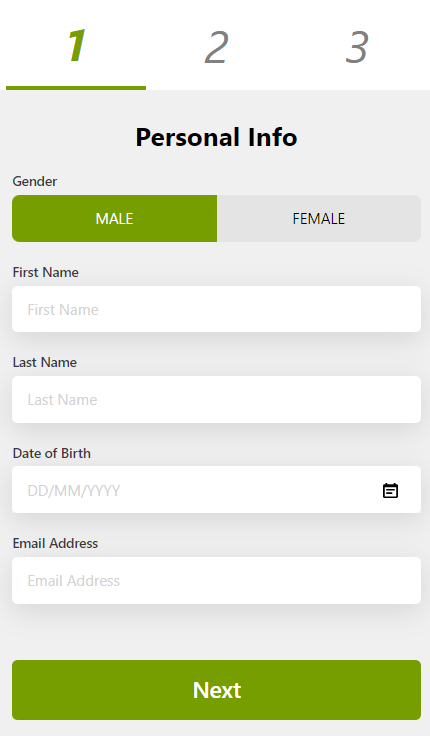Open the calendar date picker icon
Viewport: 430px width, 736px height.
(390, 491)
